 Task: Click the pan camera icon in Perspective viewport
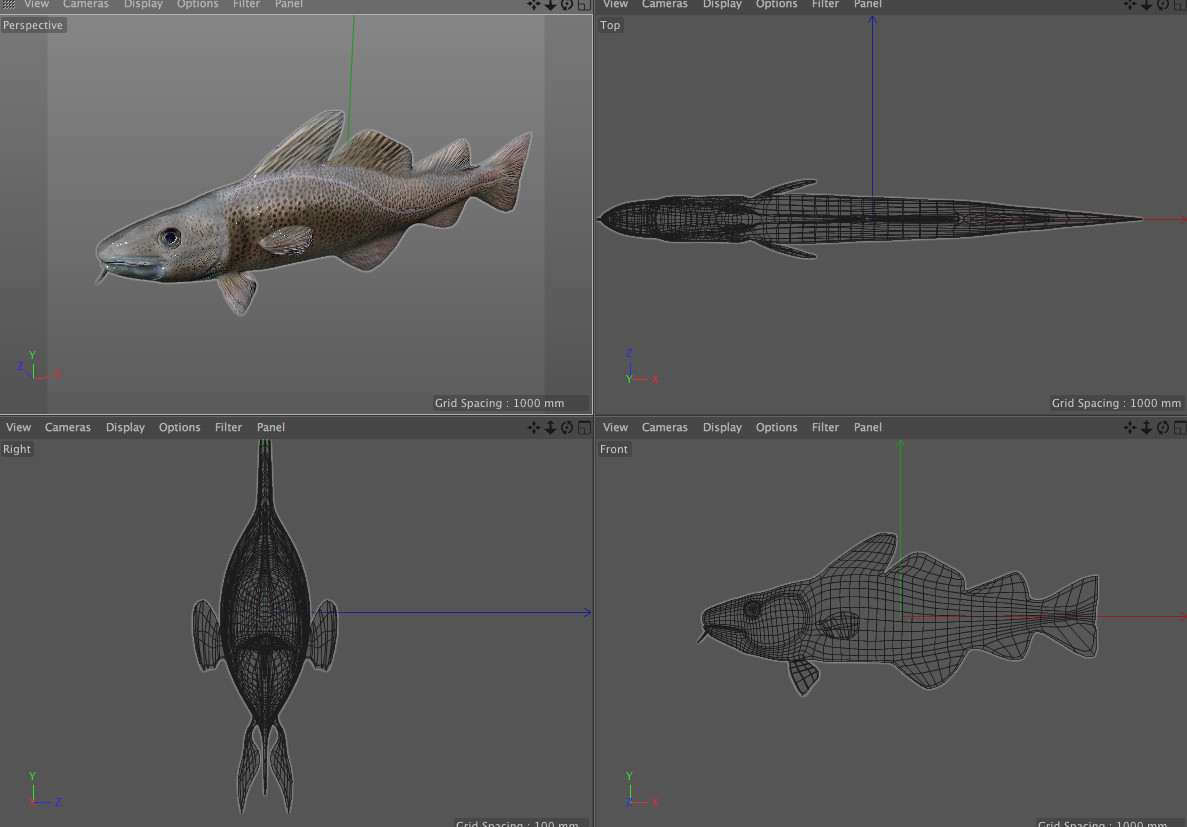[534, 5]
